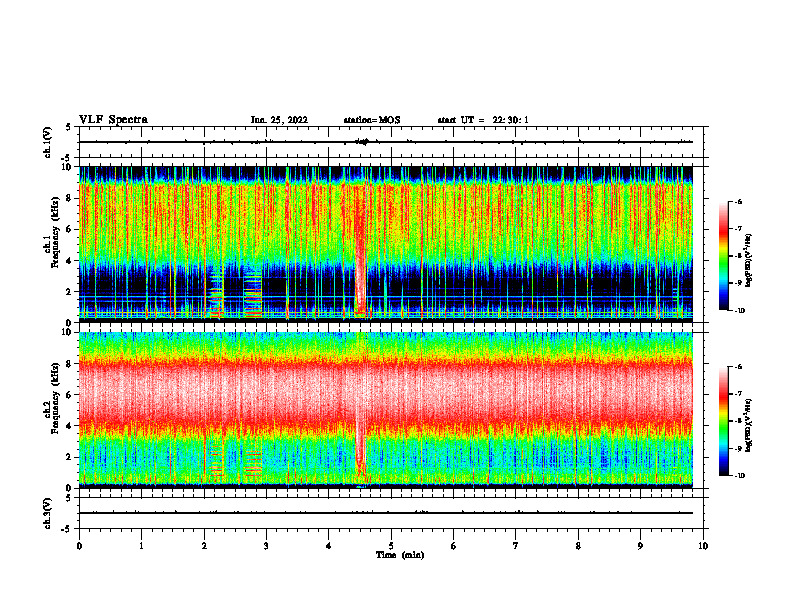Click the "-6" label on ch.2 colorbar
792x612 pixels.
point(738,367)
